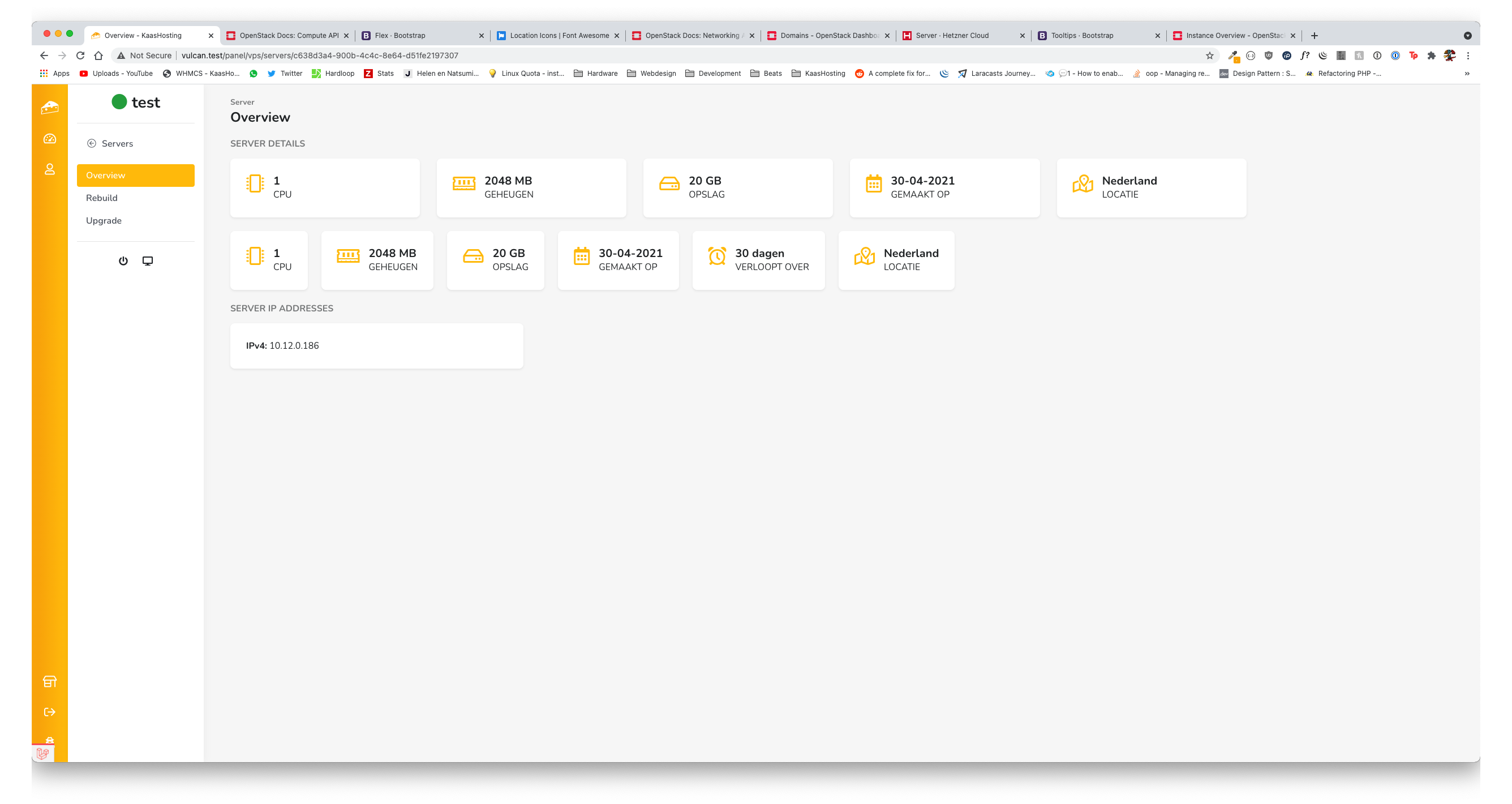
Task: Open the Upgrade menu item
Action: pyautogui.click(x=104, y=221)
